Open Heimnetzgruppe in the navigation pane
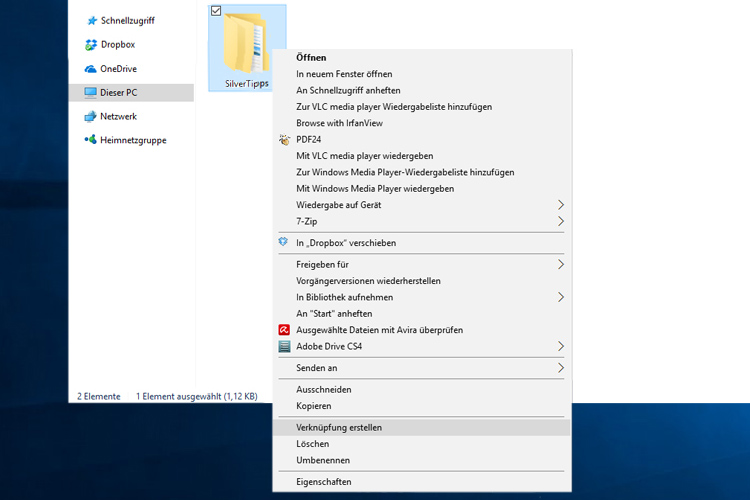This screenshot has width=750, height=500. [x=132, y=140]
